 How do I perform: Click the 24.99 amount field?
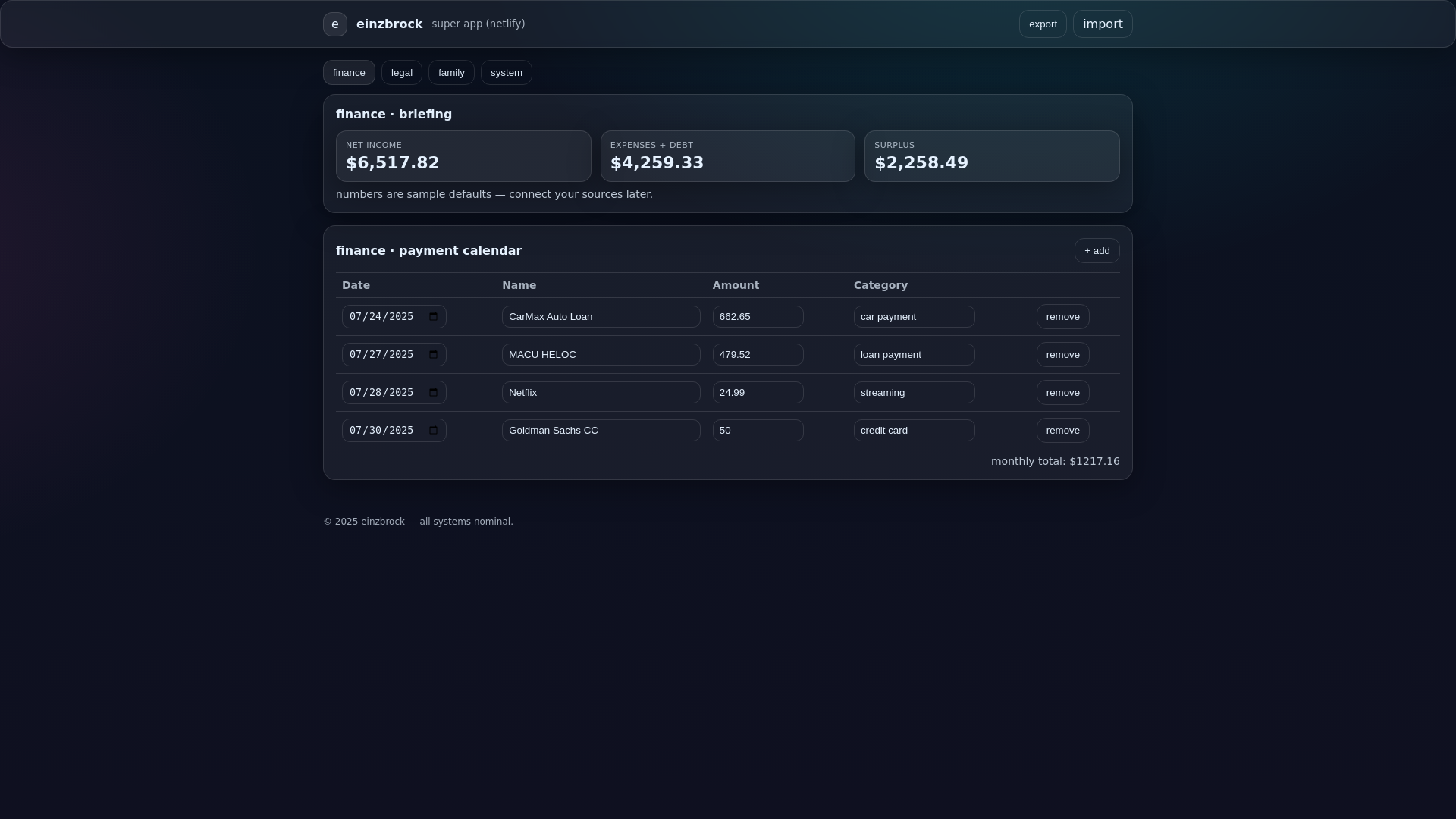coord(758,393)
